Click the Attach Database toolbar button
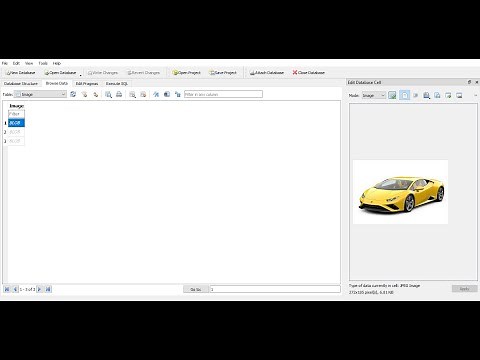Viewport: 480px width, 360px height. 267,73
